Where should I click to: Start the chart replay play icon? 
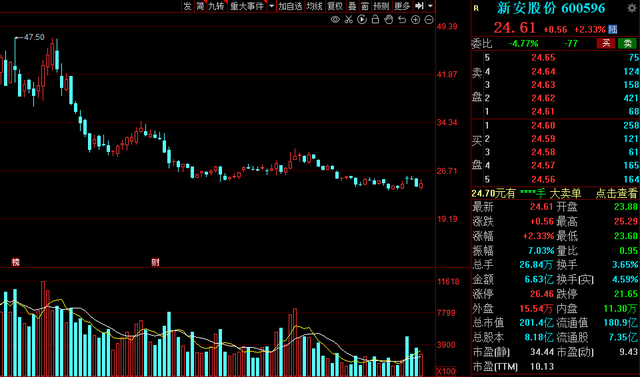point(362,19)
